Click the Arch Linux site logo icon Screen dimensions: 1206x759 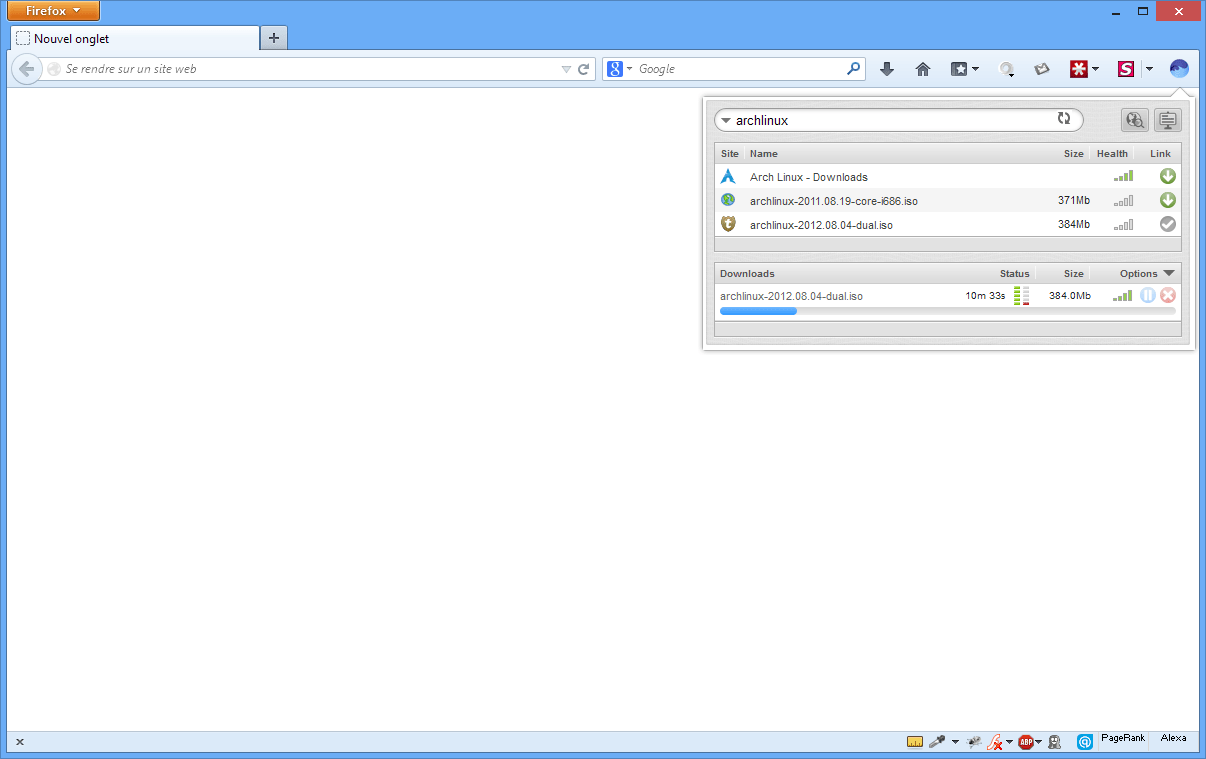click(728, 176)
